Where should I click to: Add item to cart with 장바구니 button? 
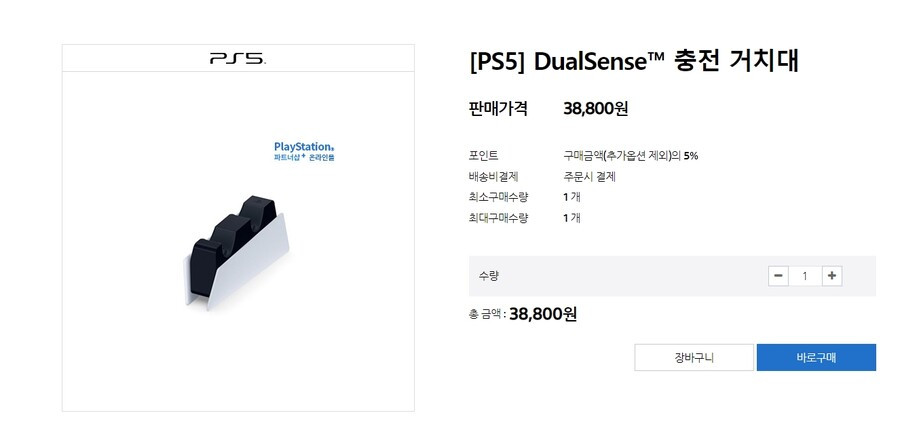[x=694, y=358]
